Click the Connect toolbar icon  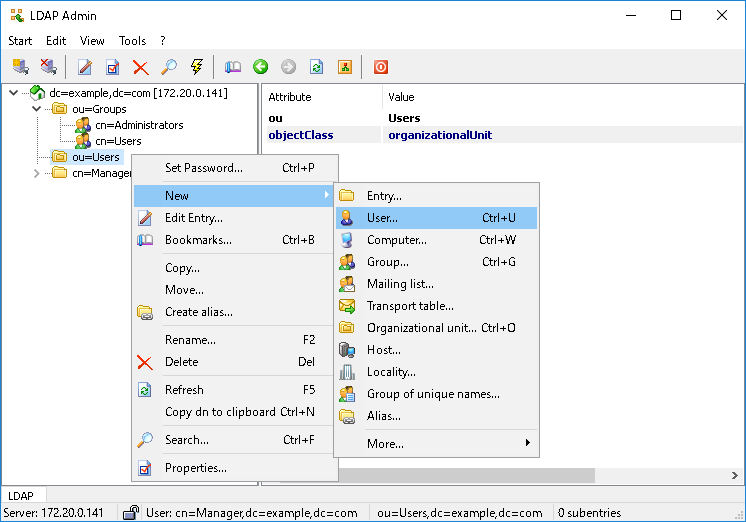coord(20,67)
